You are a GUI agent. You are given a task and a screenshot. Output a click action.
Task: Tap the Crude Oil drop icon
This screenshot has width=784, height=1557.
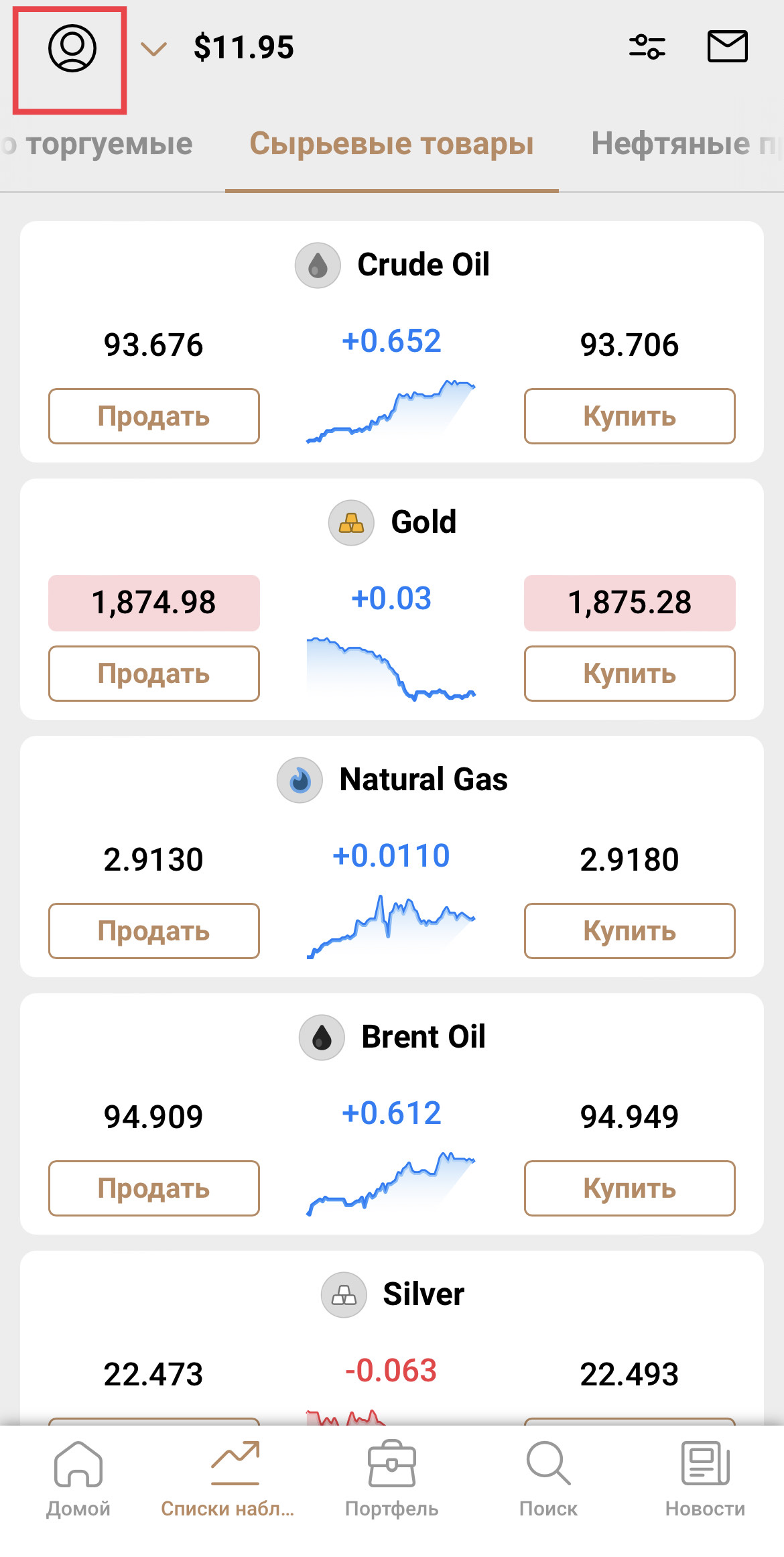(318, 265)
